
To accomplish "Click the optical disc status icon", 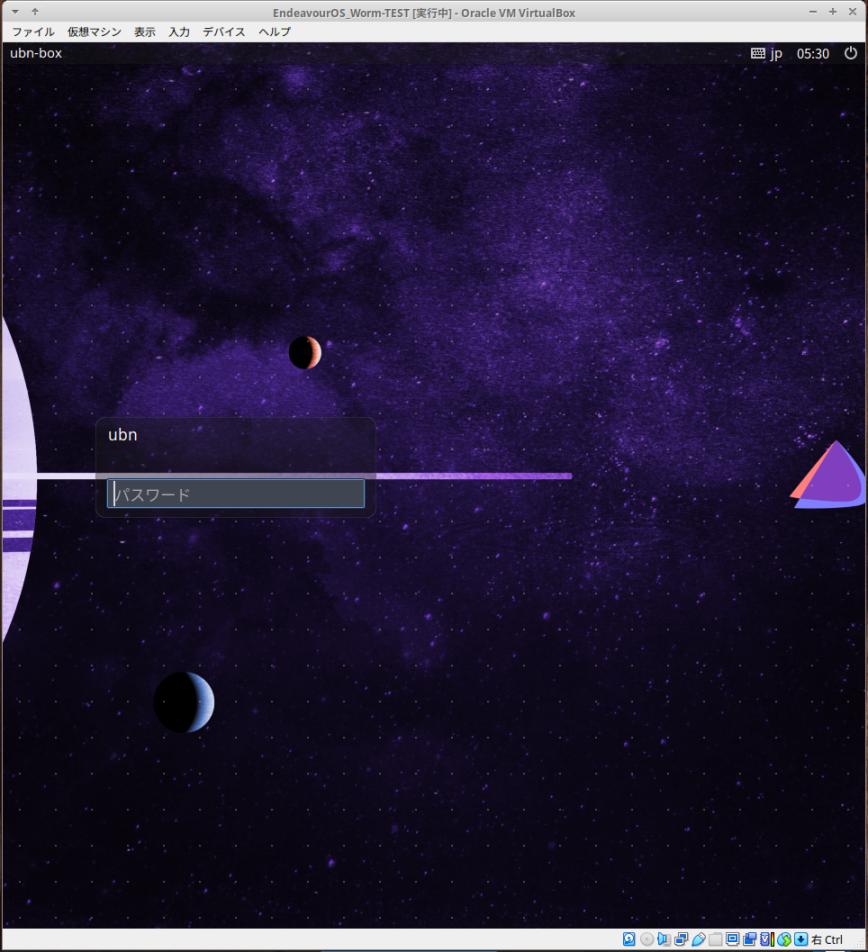I will (647, 939).
